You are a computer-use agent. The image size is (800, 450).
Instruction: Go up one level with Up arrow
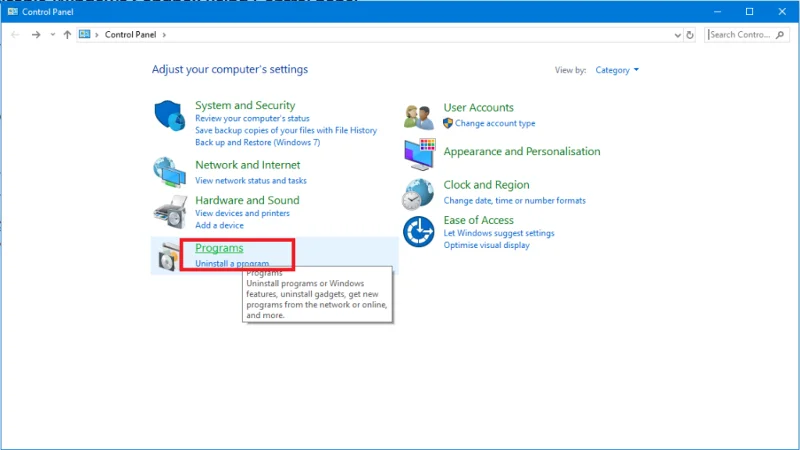point(67,35)
